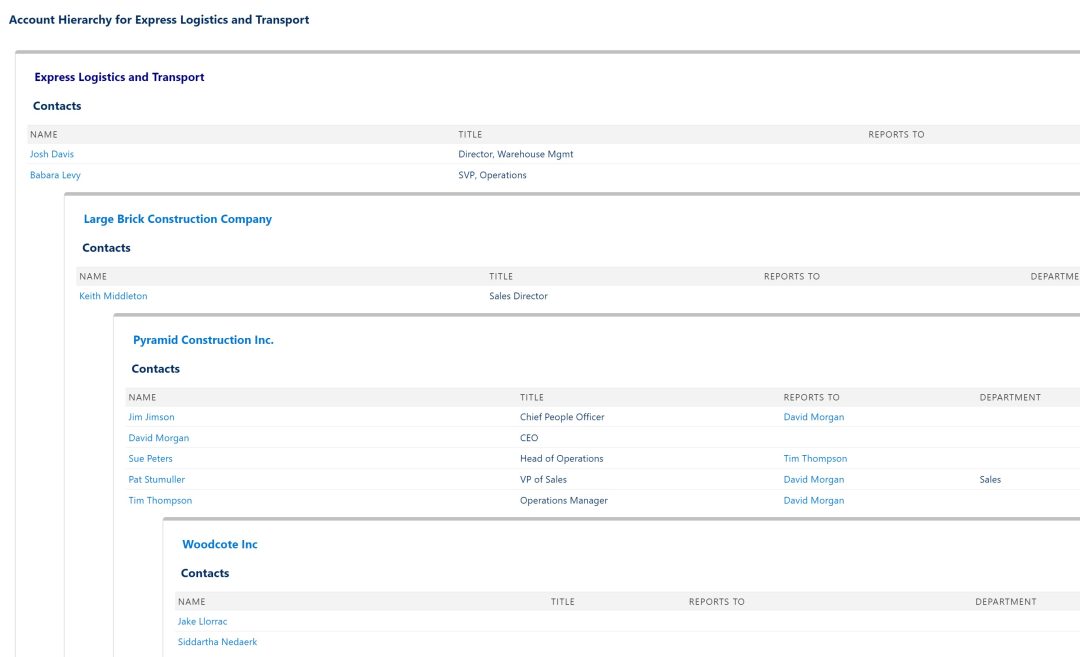
Task: Open Tim Thompson via Sue Peters' Reports To
Action: (x=816, y=458)
